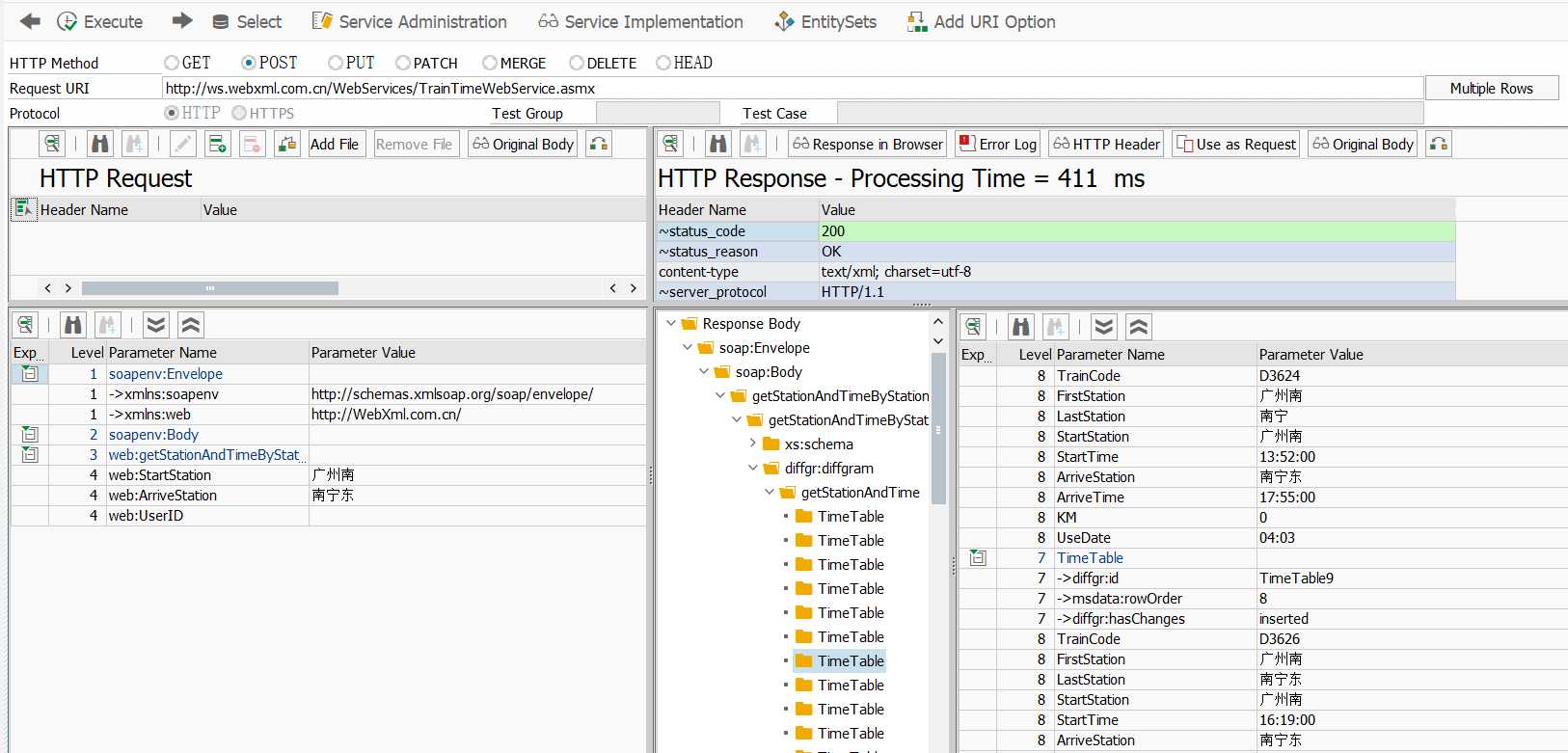
Task: Click the folder icon of response TimeTable row
Action: [978, 557]
